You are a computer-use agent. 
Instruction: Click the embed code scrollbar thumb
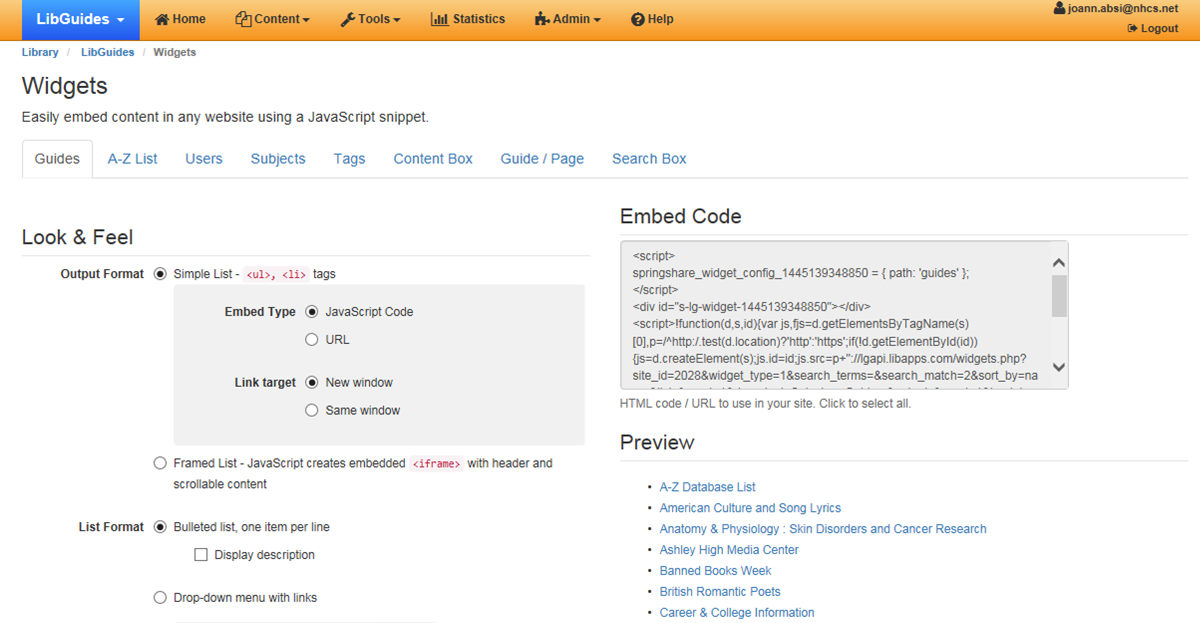coord(1059,296)
